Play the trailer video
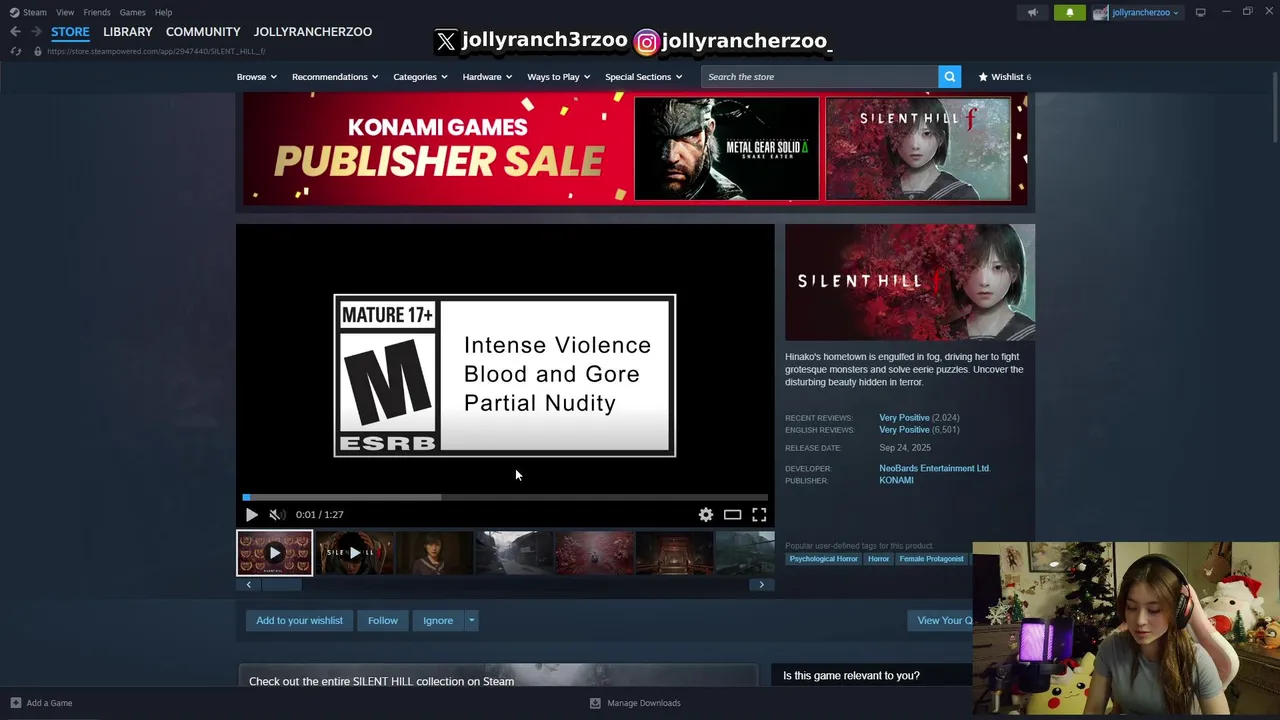Viewport: 1280px width, 720px height. coord(251,514)
